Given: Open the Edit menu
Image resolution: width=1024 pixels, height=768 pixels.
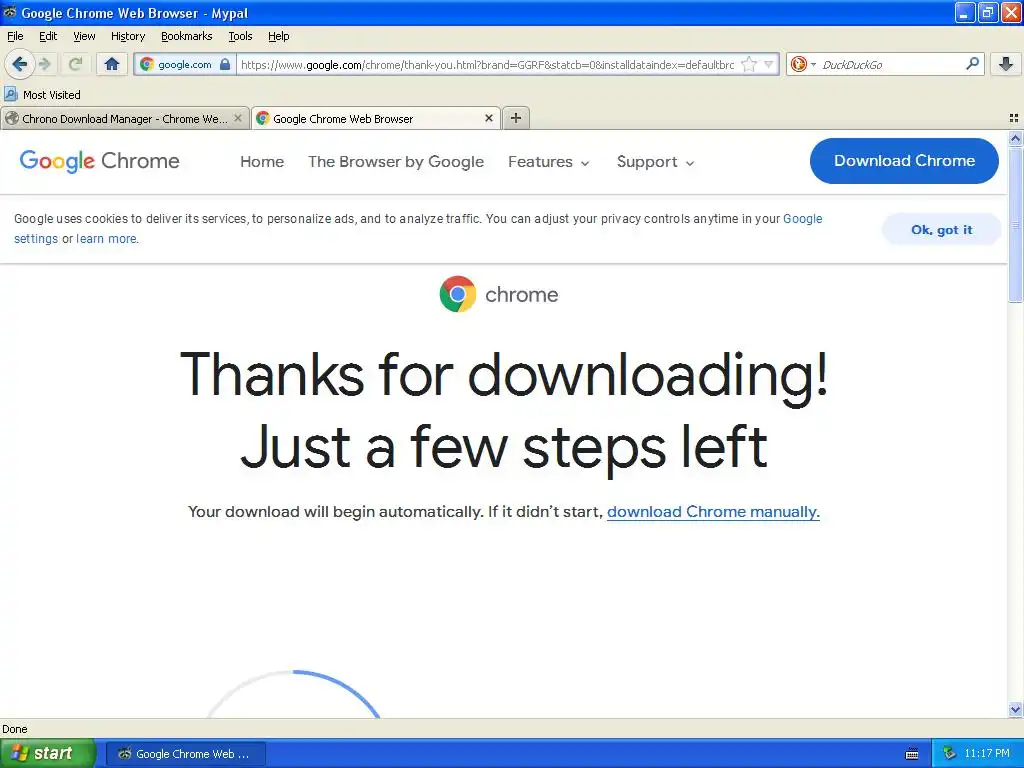Looking at the screenshot, I should (x=48, y=36).
